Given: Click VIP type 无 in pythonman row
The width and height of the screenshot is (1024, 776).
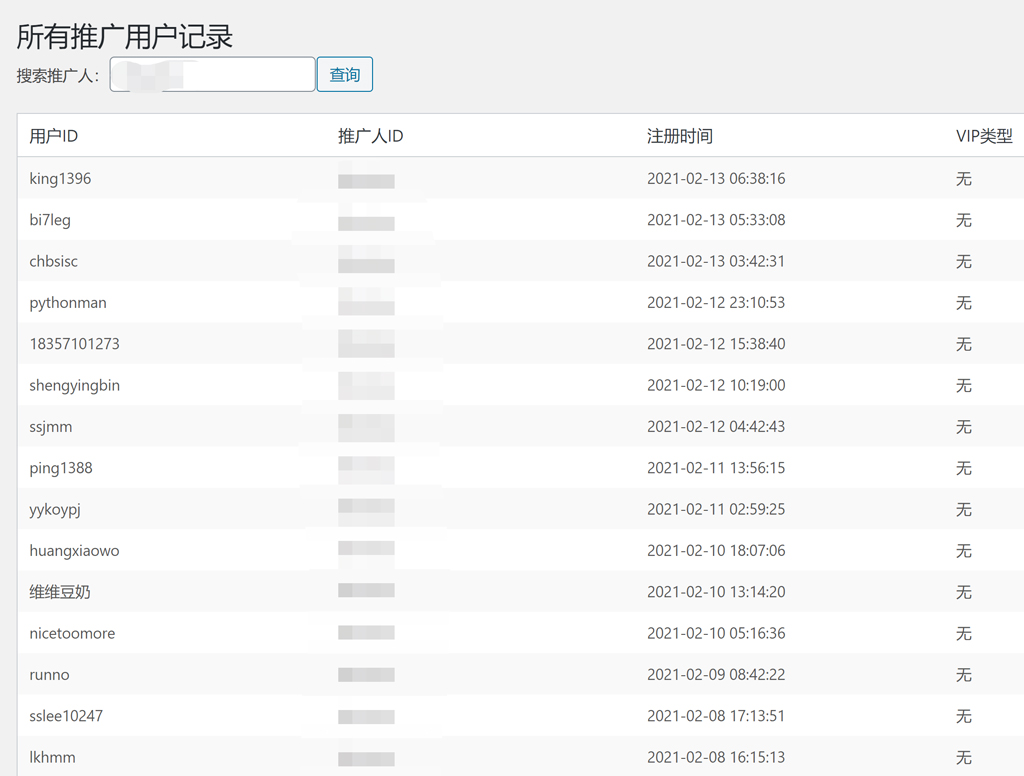Looking at the screenshot, I should point(964,303).
